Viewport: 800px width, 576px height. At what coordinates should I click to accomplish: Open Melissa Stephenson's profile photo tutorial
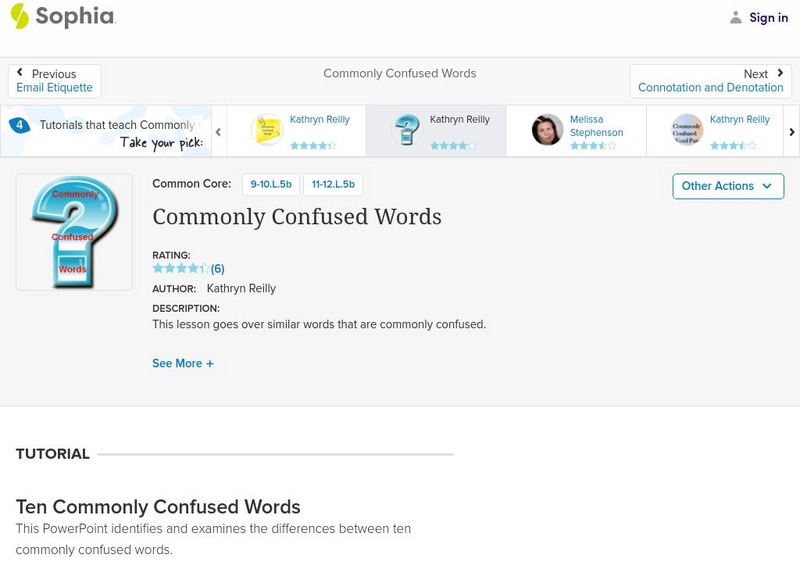pos(548,130)
